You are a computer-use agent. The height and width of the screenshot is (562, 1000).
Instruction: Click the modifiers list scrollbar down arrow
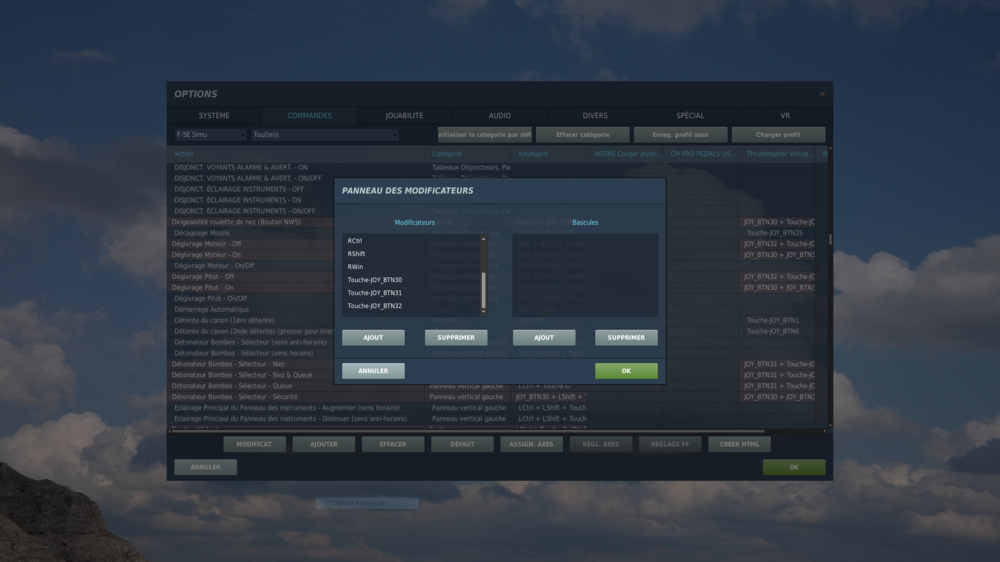[483, 312]
